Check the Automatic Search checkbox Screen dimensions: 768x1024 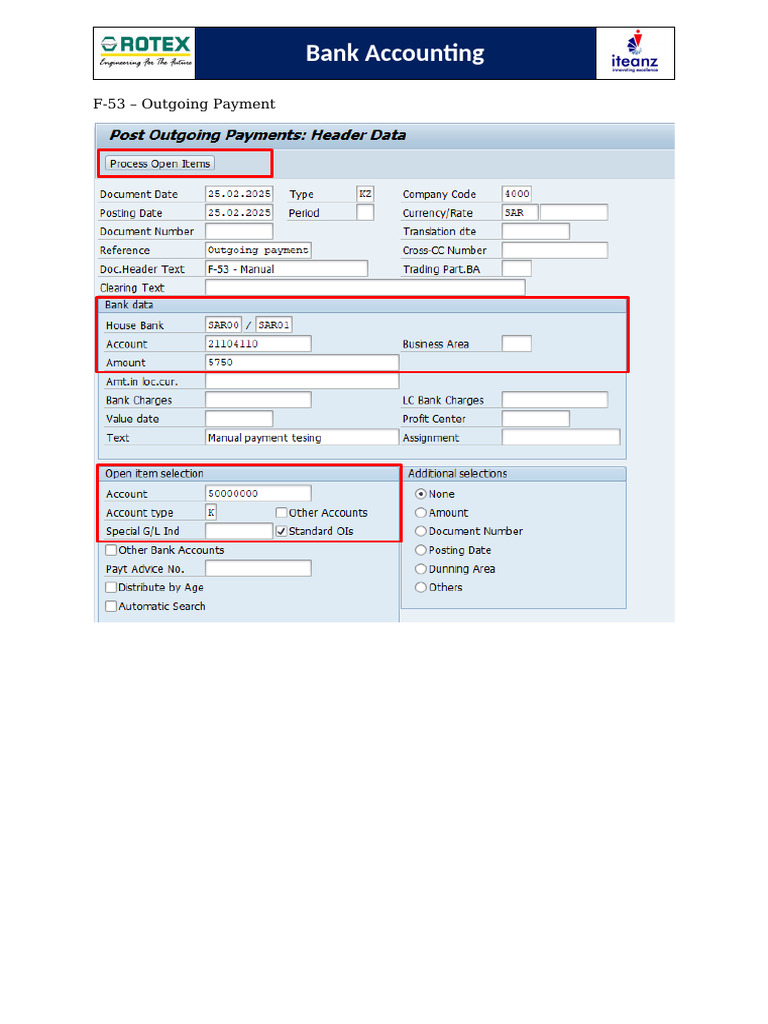click(111, 606)
